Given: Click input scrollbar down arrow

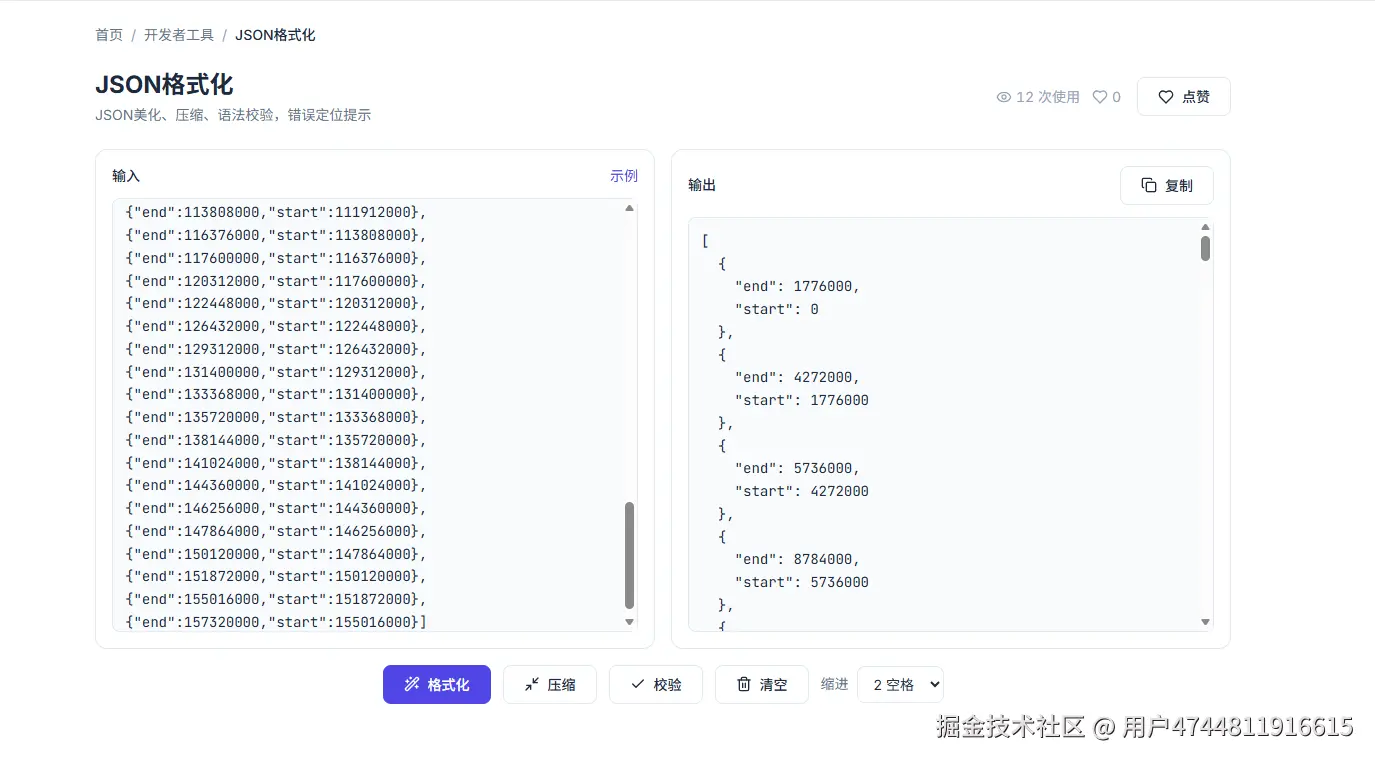Looking at the screenshot, I should coord(629,622).
